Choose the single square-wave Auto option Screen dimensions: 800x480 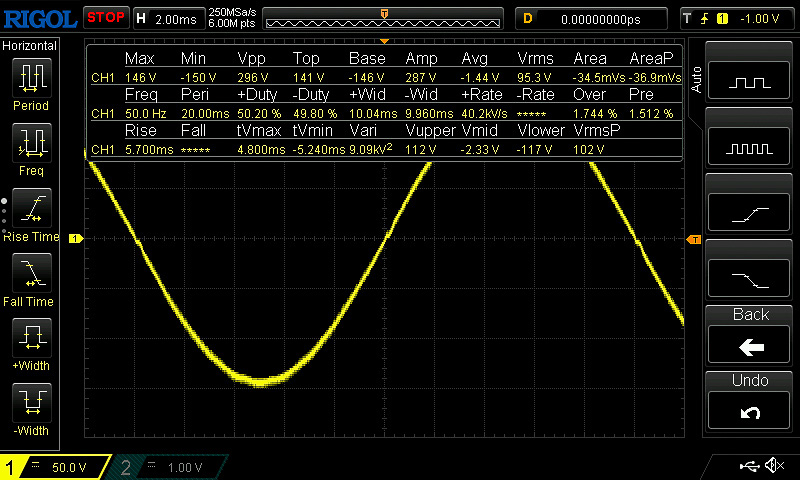point(748,80)
